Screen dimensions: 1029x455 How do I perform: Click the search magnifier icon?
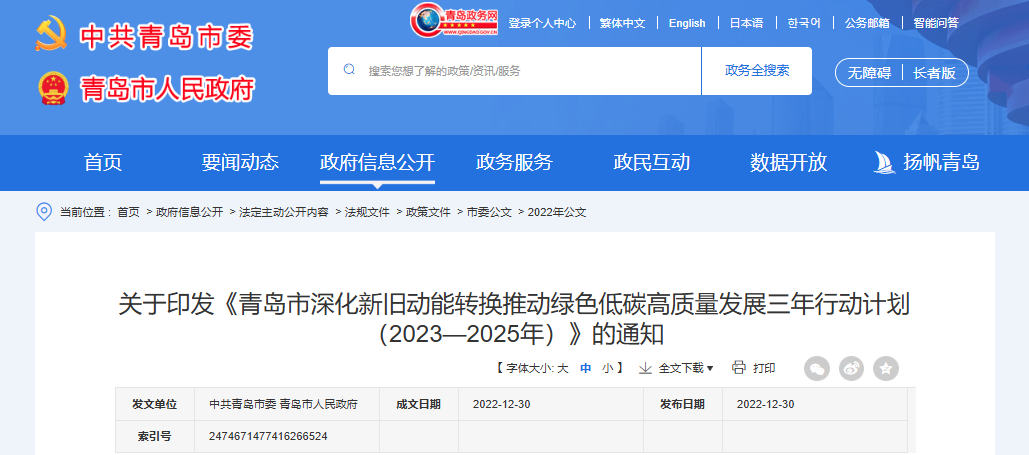coord(349,70)
